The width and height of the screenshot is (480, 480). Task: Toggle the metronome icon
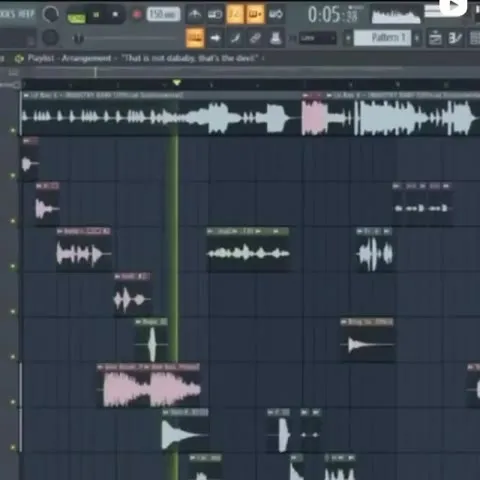coord(195,14)
